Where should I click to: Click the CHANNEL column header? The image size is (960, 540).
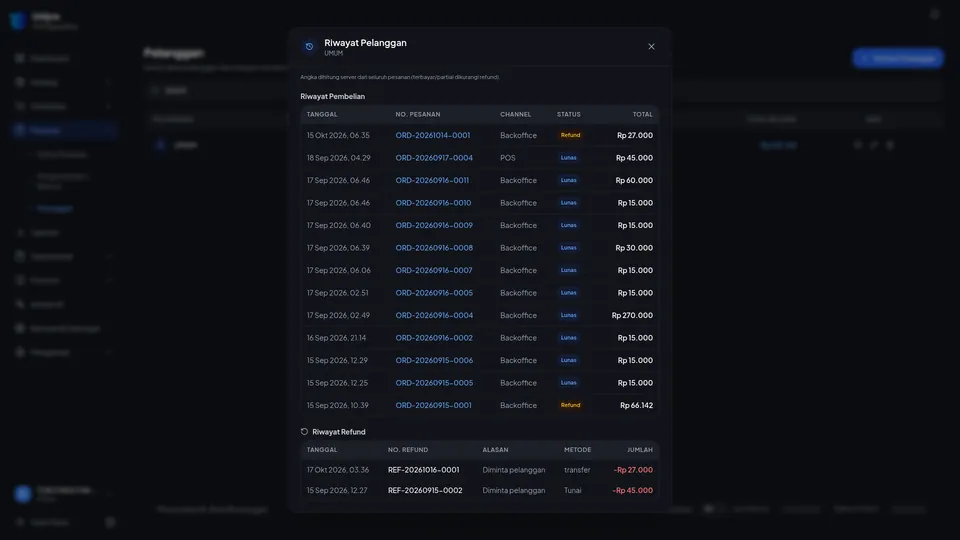tap(516, 114)
